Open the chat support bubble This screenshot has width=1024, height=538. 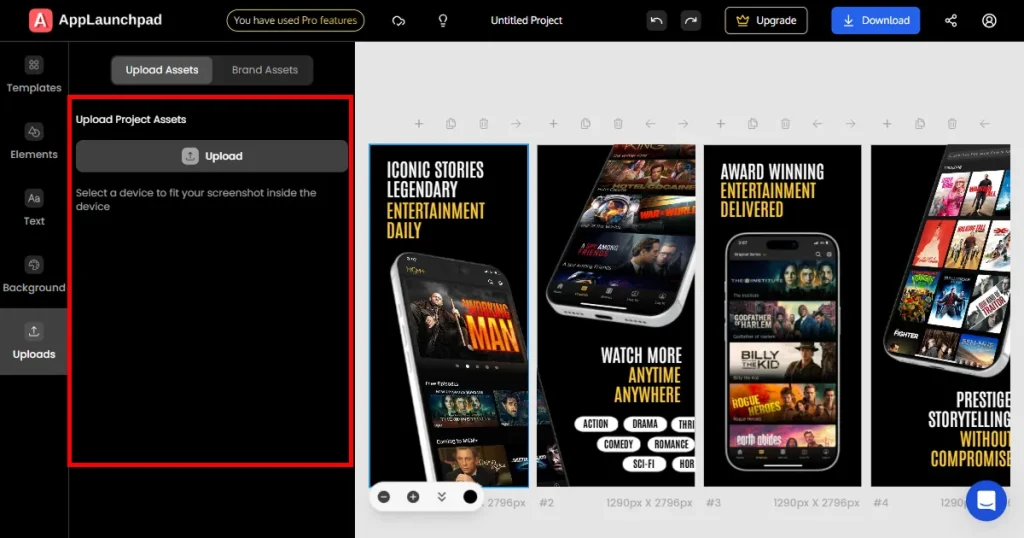pos(986,501)
